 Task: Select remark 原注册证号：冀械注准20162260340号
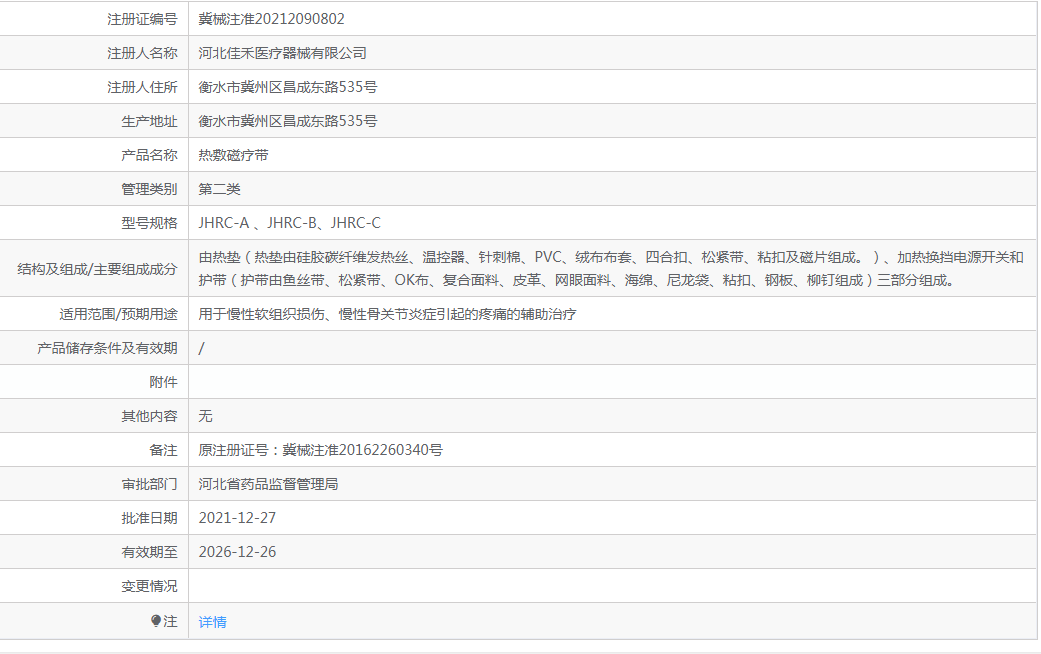[x=321, y=450]
